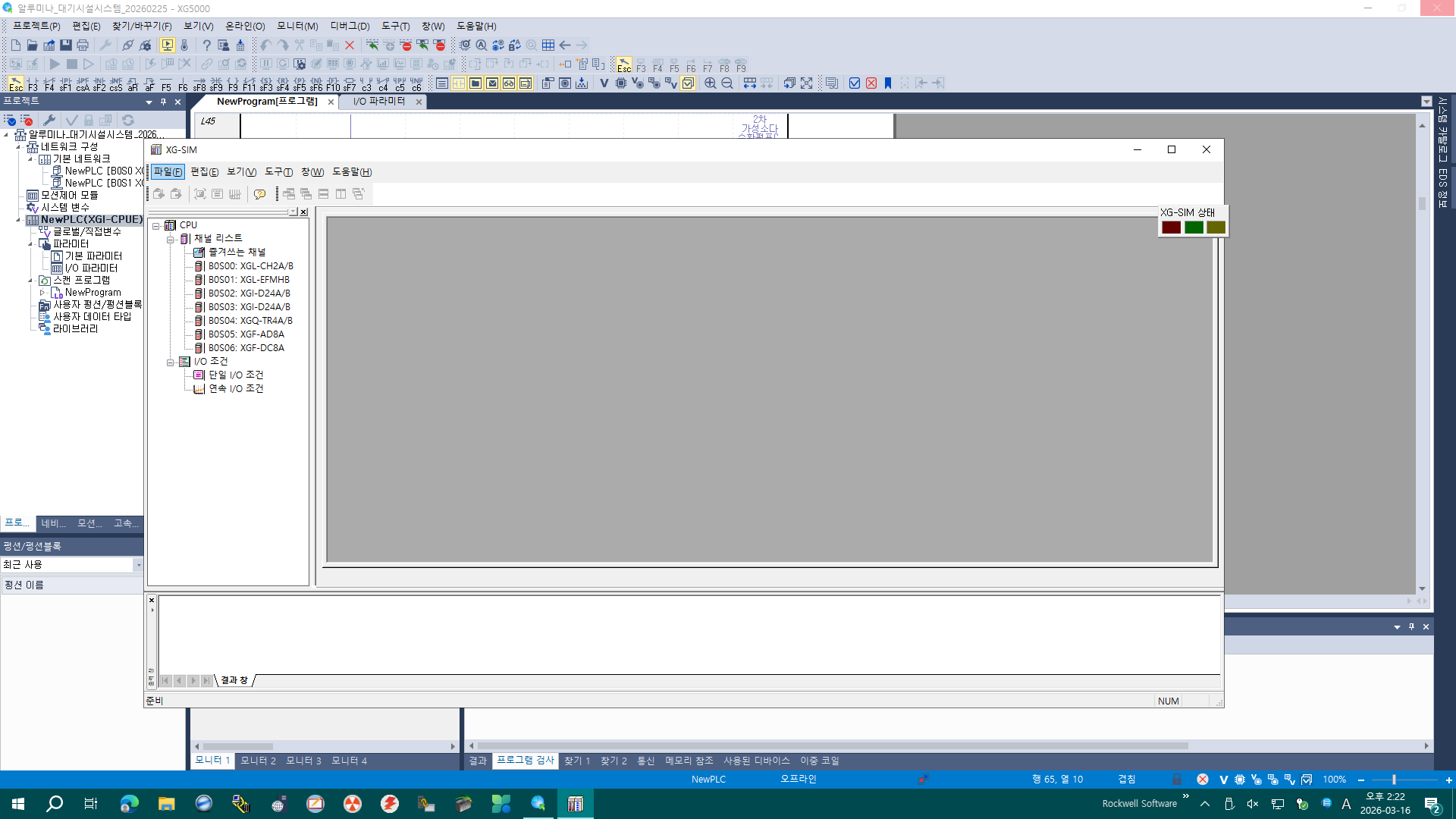Open the 최근 사용 combo box dropdown
Viewport: 1456px width, 819px height.
pyautogui.click(x=138, y=565)
